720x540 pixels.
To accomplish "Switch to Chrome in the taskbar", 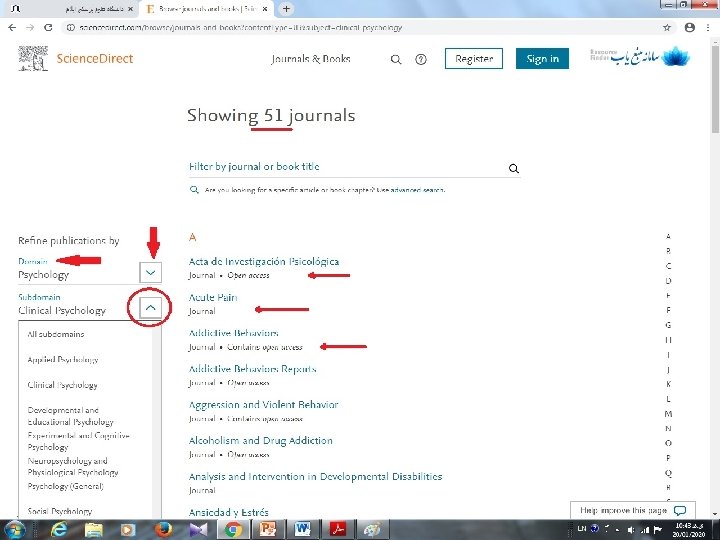I will point(233,530).
